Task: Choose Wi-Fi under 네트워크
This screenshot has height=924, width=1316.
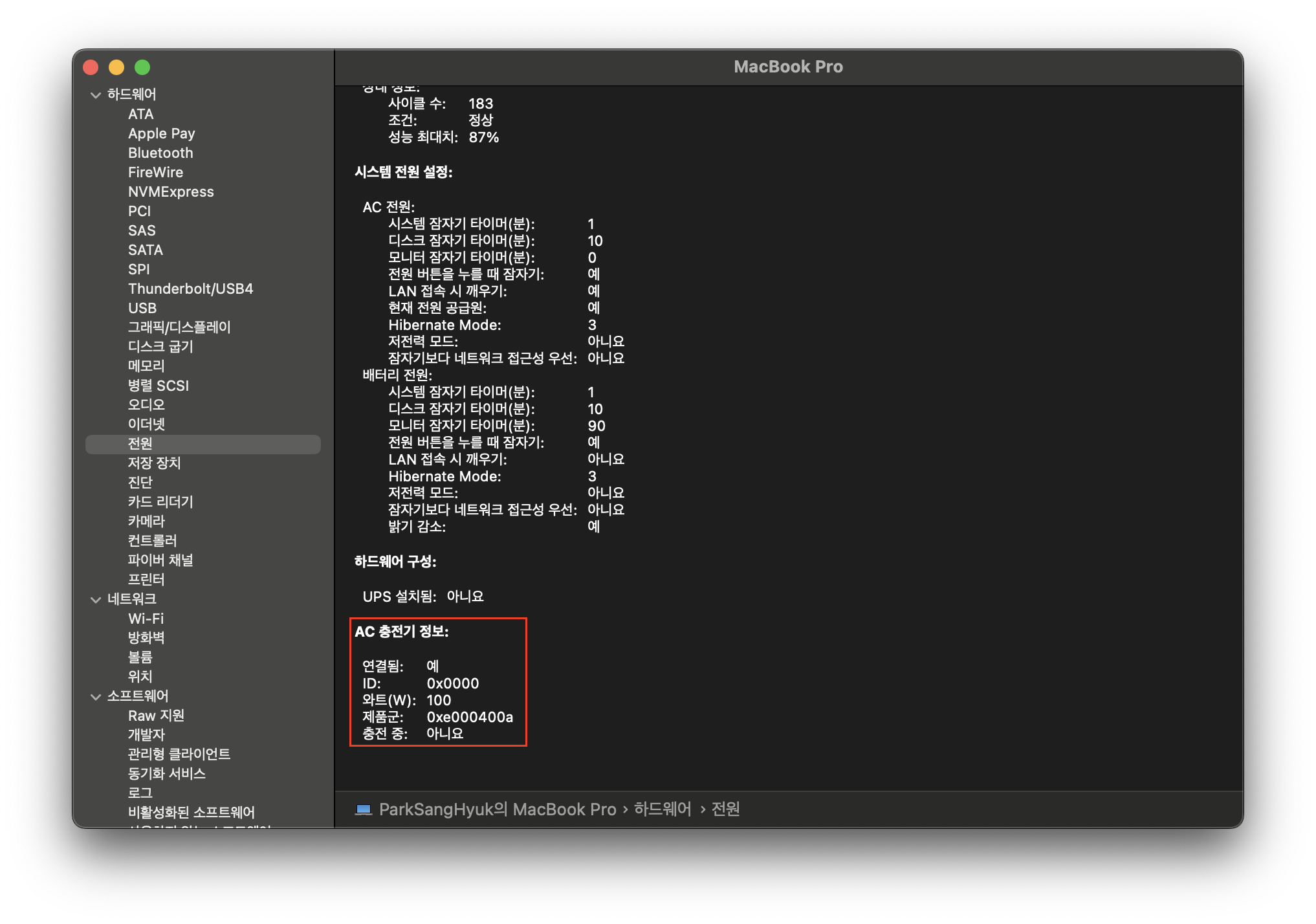Action: [146, 619]
